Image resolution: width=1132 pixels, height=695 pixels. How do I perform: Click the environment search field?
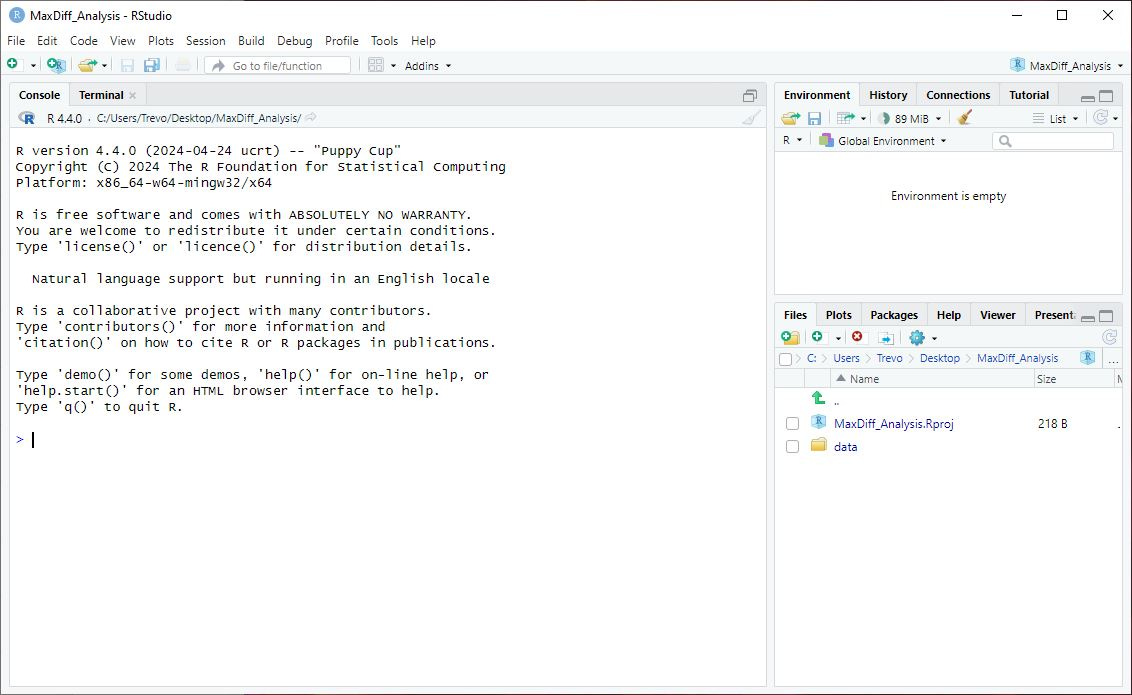[x=1053, y=141]
